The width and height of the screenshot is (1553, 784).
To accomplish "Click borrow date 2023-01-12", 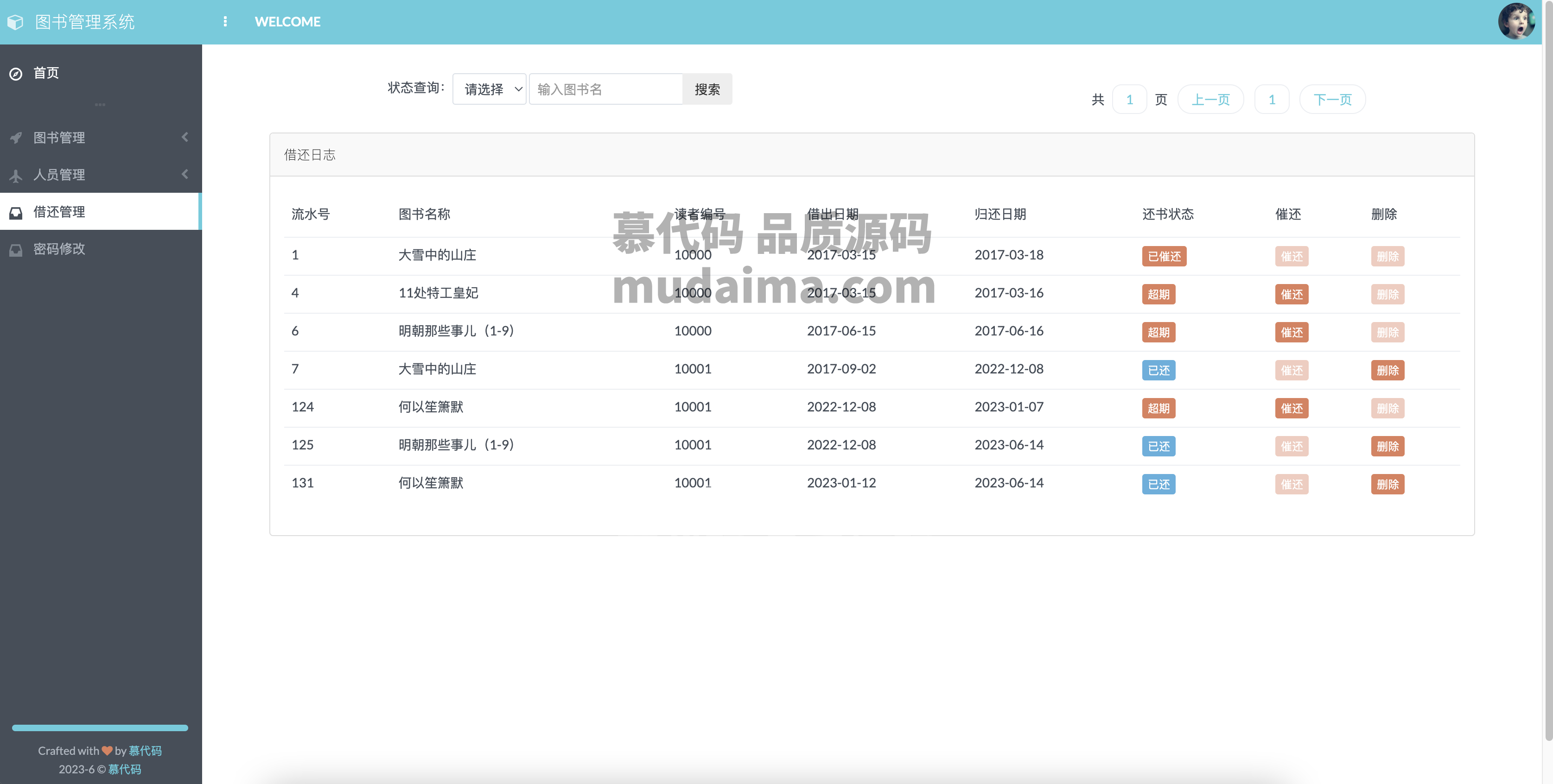I will [841, 483].
